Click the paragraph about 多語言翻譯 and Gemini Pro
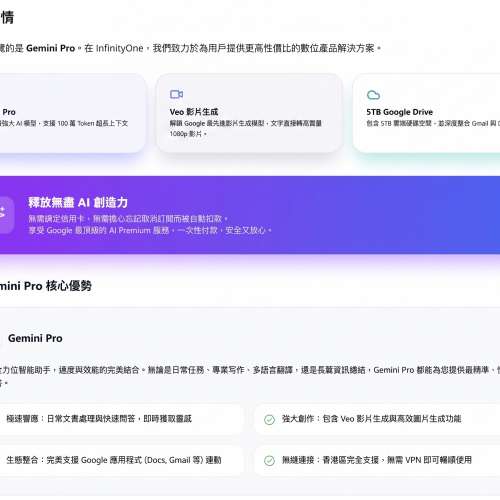The image size is (500, 500). 250,376
